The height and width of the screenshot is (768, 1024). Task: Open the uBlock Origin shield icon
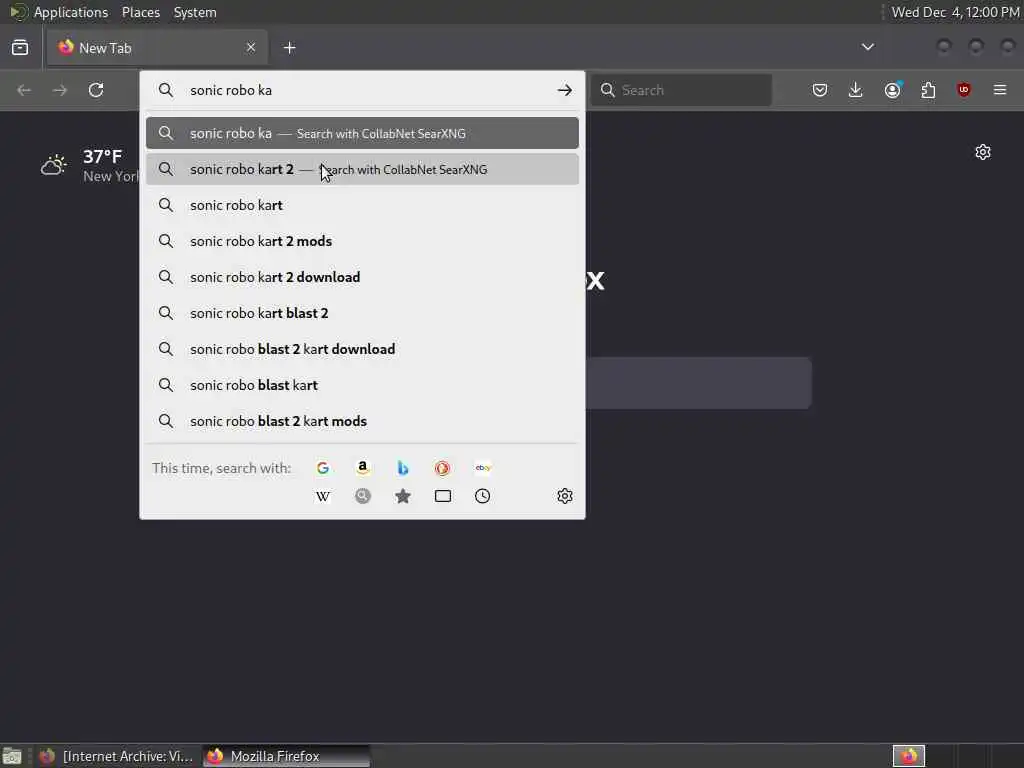click(x=964, y=90)
